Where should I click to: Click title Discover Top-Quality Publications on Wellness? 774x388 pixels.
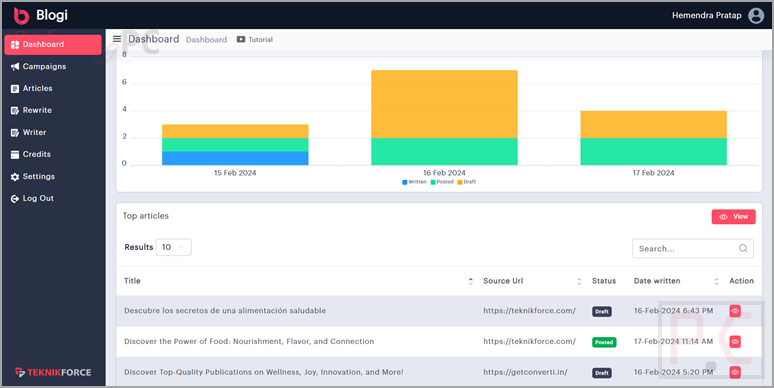click(x=264, y=372)
